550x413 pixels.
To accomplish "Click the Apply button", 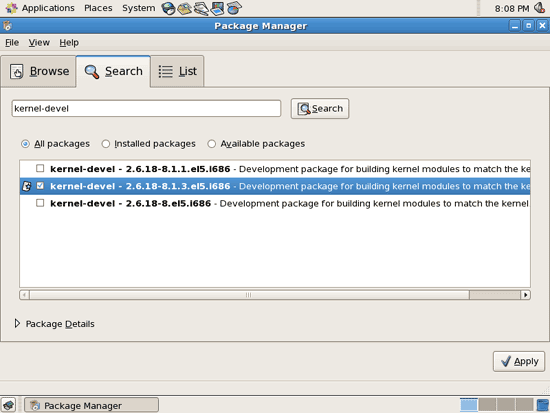I will [x=519, y=361].
